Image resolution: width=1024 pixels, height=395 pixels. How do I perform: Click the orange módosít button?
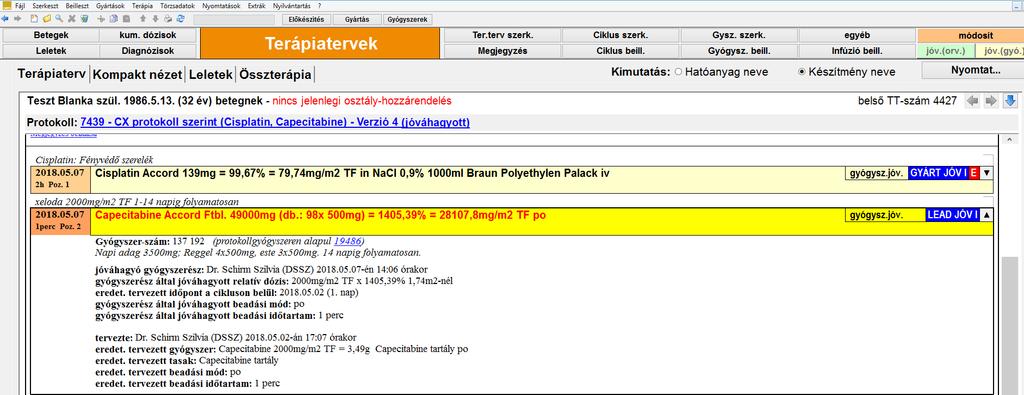coord(970,35)
